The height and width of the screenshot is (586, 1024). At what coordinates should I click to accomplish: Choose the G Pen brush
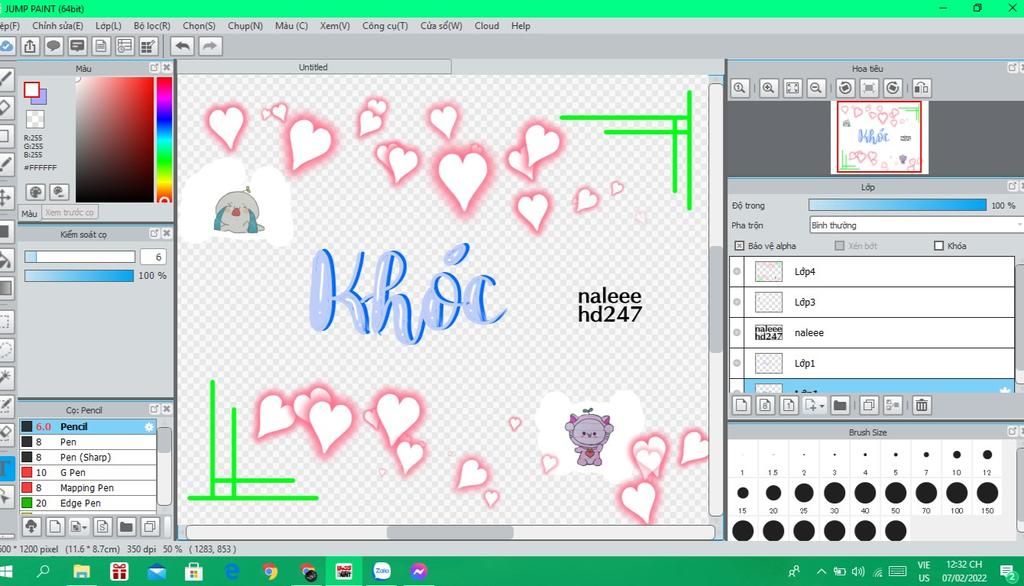(x=88, y=472)
